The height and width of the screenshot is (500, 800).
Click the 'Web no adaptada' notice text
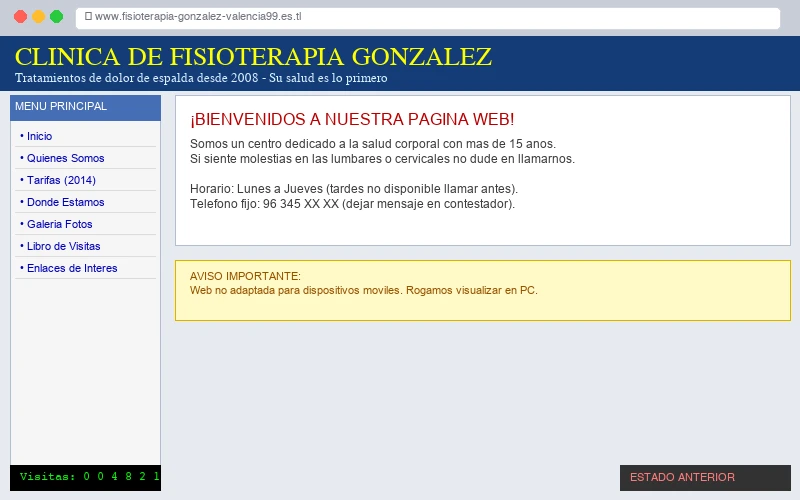tap(364, 290)
